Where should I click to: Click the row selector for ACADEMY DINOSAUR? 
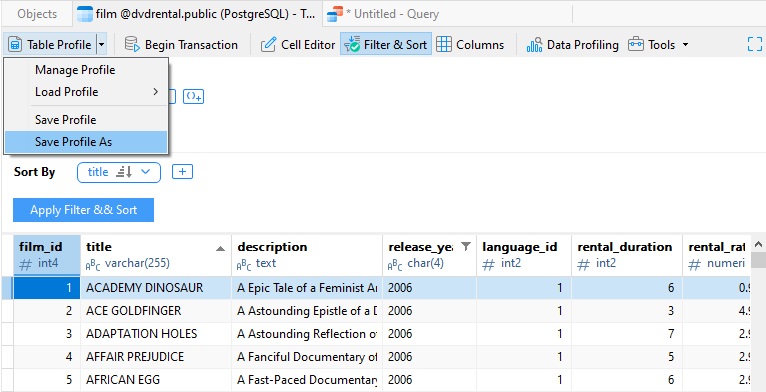7,288
